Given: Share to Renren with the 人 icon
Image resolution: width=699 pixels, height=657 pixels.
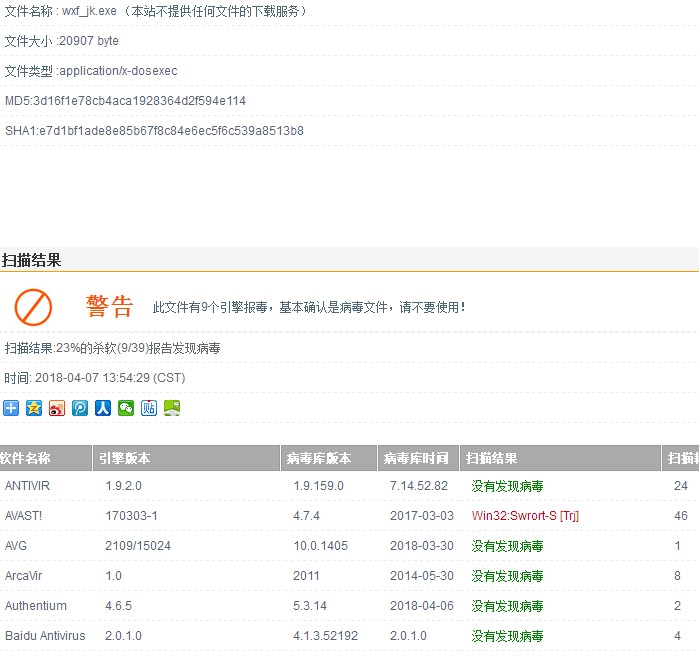Looking at the screenshot, I should point(103,408).
